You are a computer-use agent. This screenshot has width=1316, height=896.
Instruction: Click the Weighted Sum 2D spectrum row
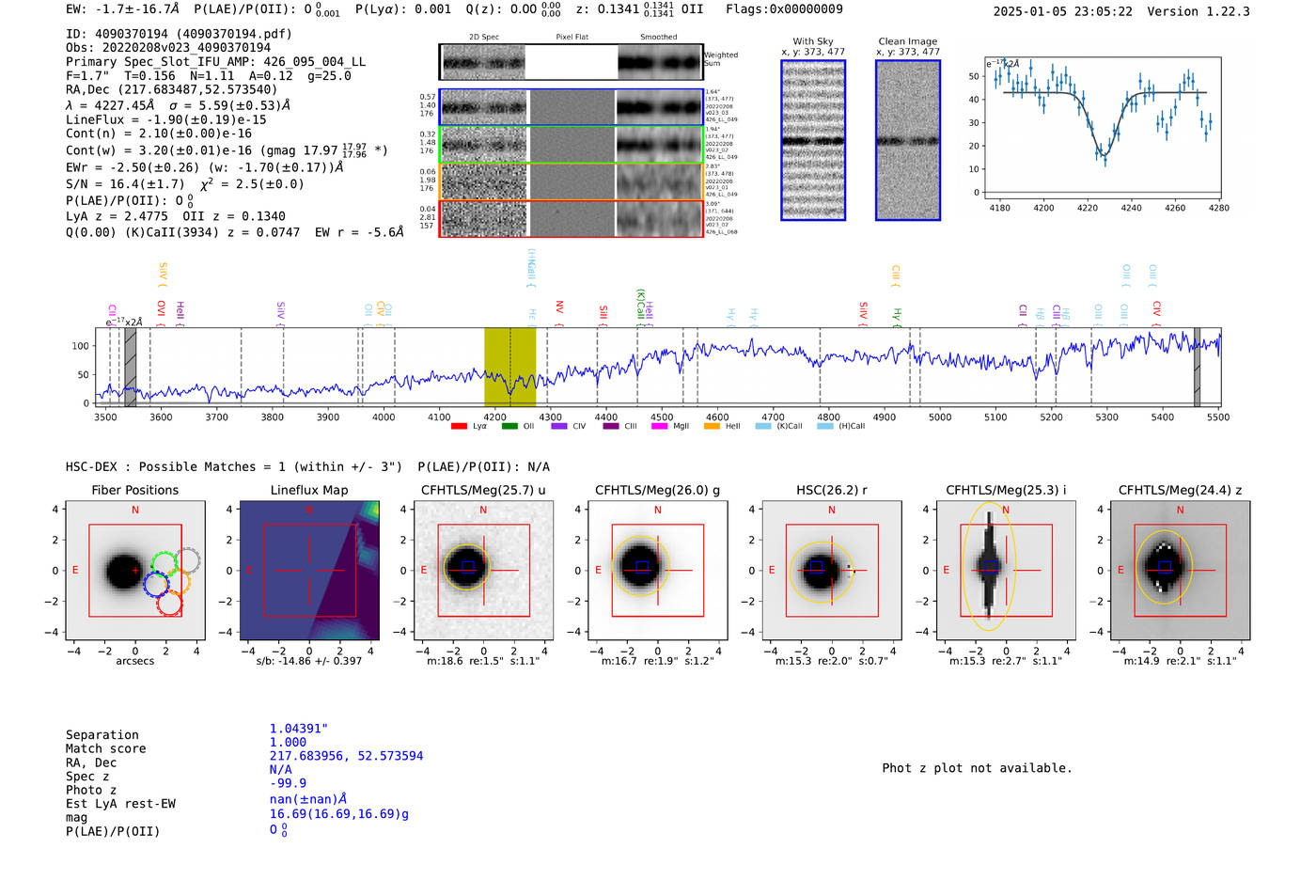point(571,63)
